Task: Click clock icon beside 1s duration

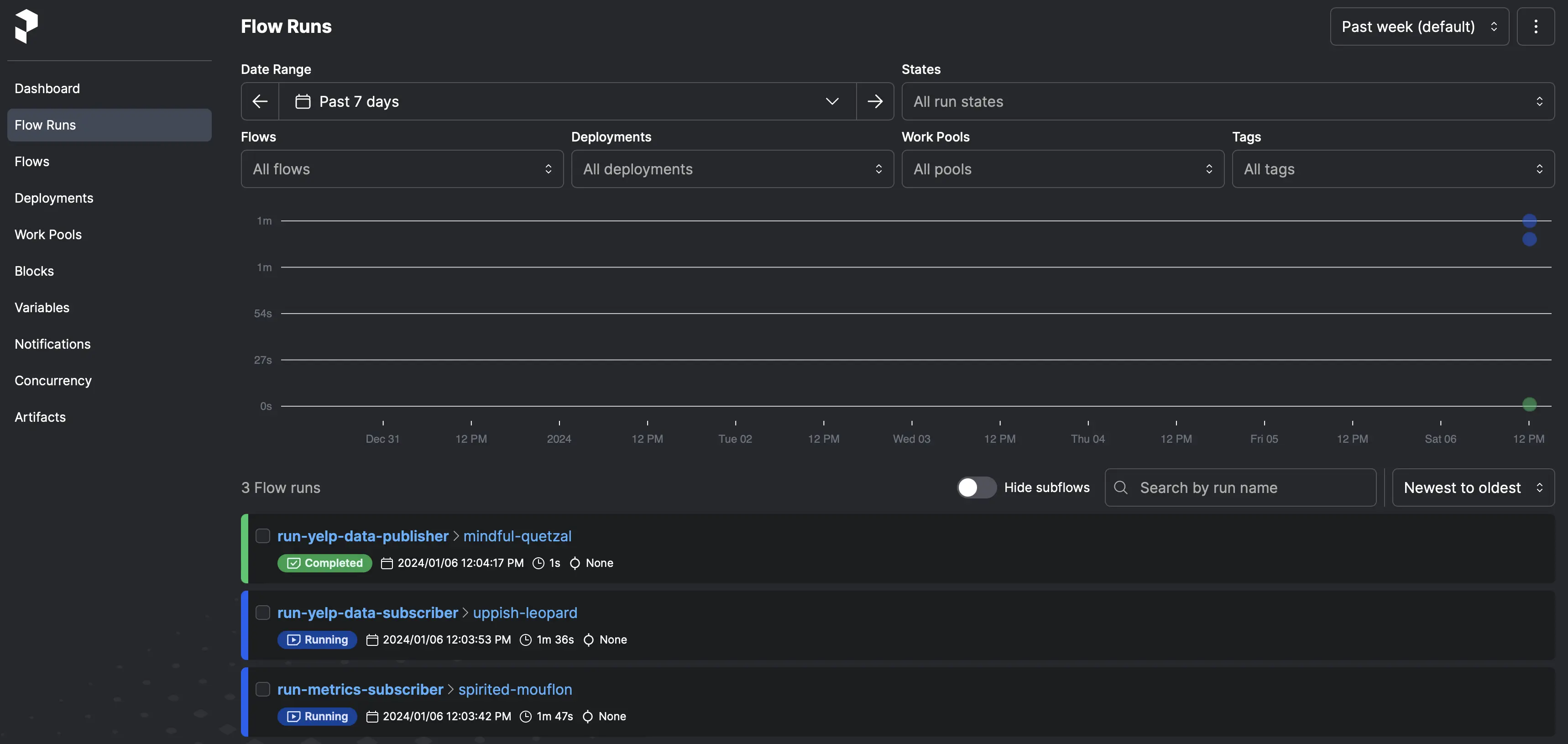Action: 538,563
